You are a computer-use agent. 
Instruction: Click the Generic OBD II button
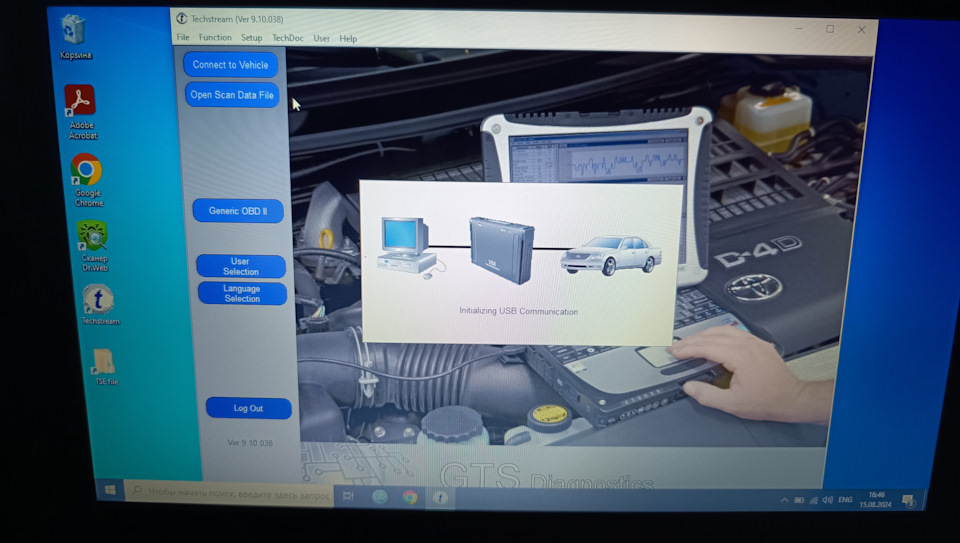coord(238,211)
